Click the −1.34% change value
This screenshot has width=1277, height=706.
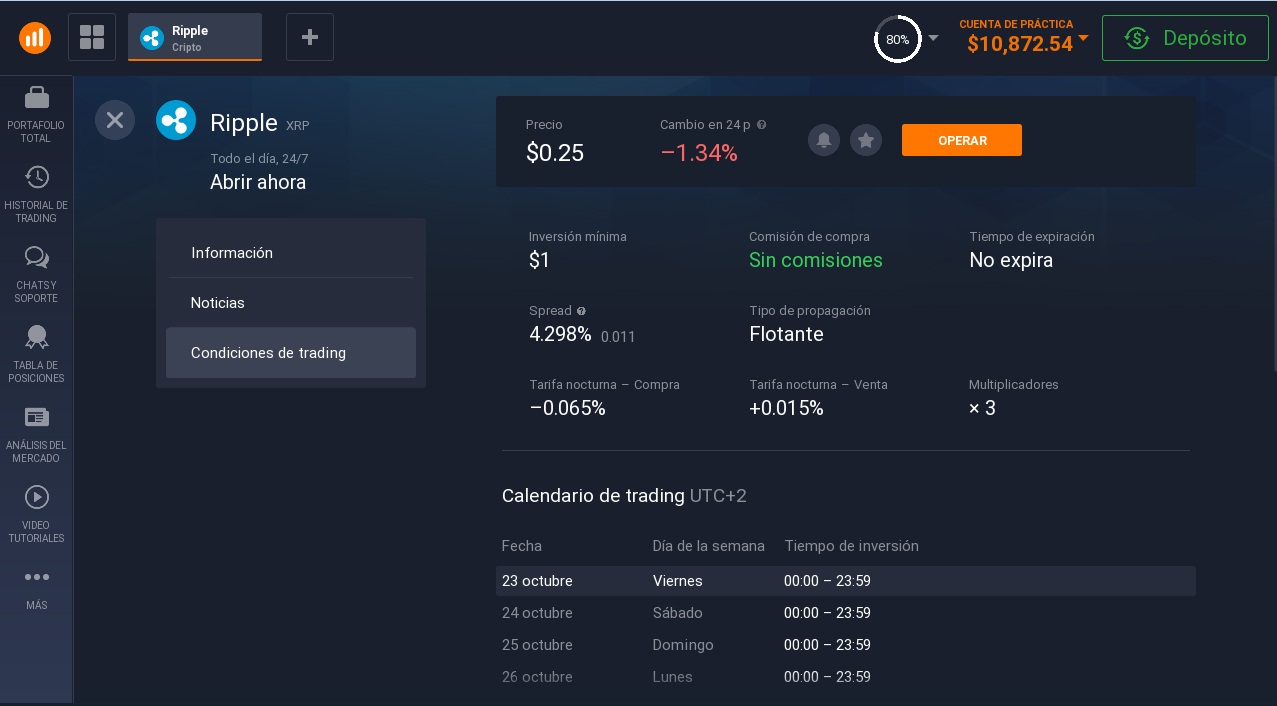click(x=699, y=153)
